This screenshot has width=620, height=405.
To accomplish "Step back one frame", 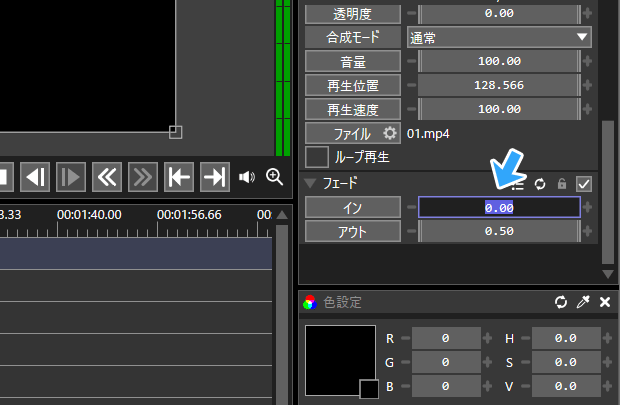I will (35, 177).
